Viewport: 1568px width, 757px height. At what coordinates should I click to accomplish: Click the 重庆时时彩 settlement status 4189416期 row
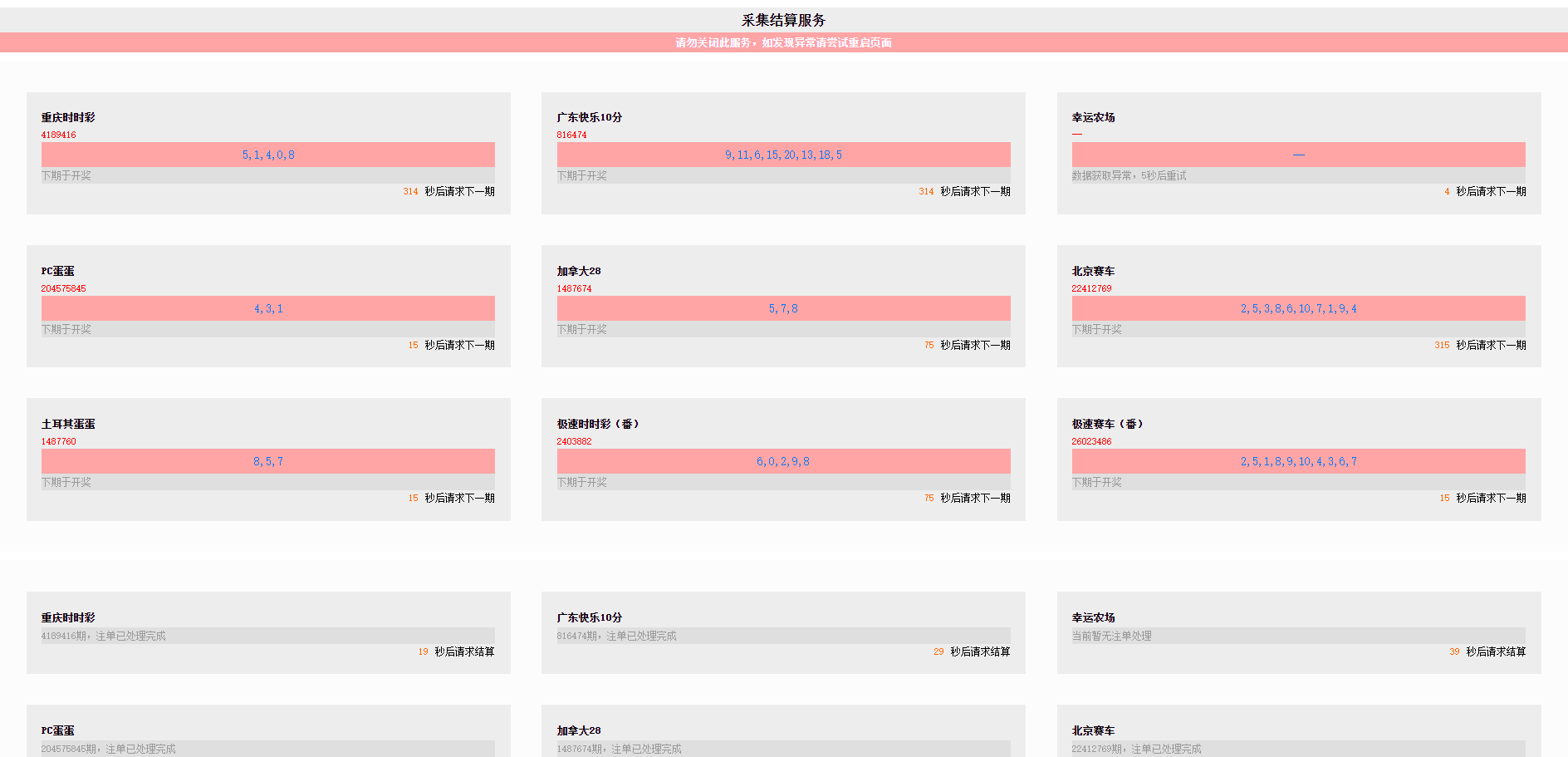pyautogui.click(x=104, y=636)
